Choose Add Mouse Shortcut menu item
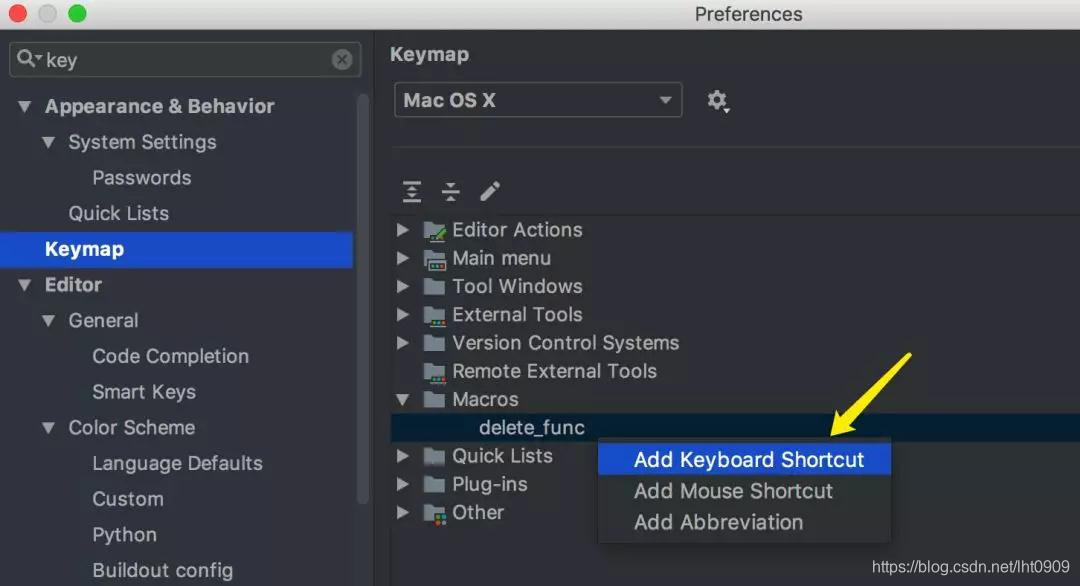 coord(733,491)
